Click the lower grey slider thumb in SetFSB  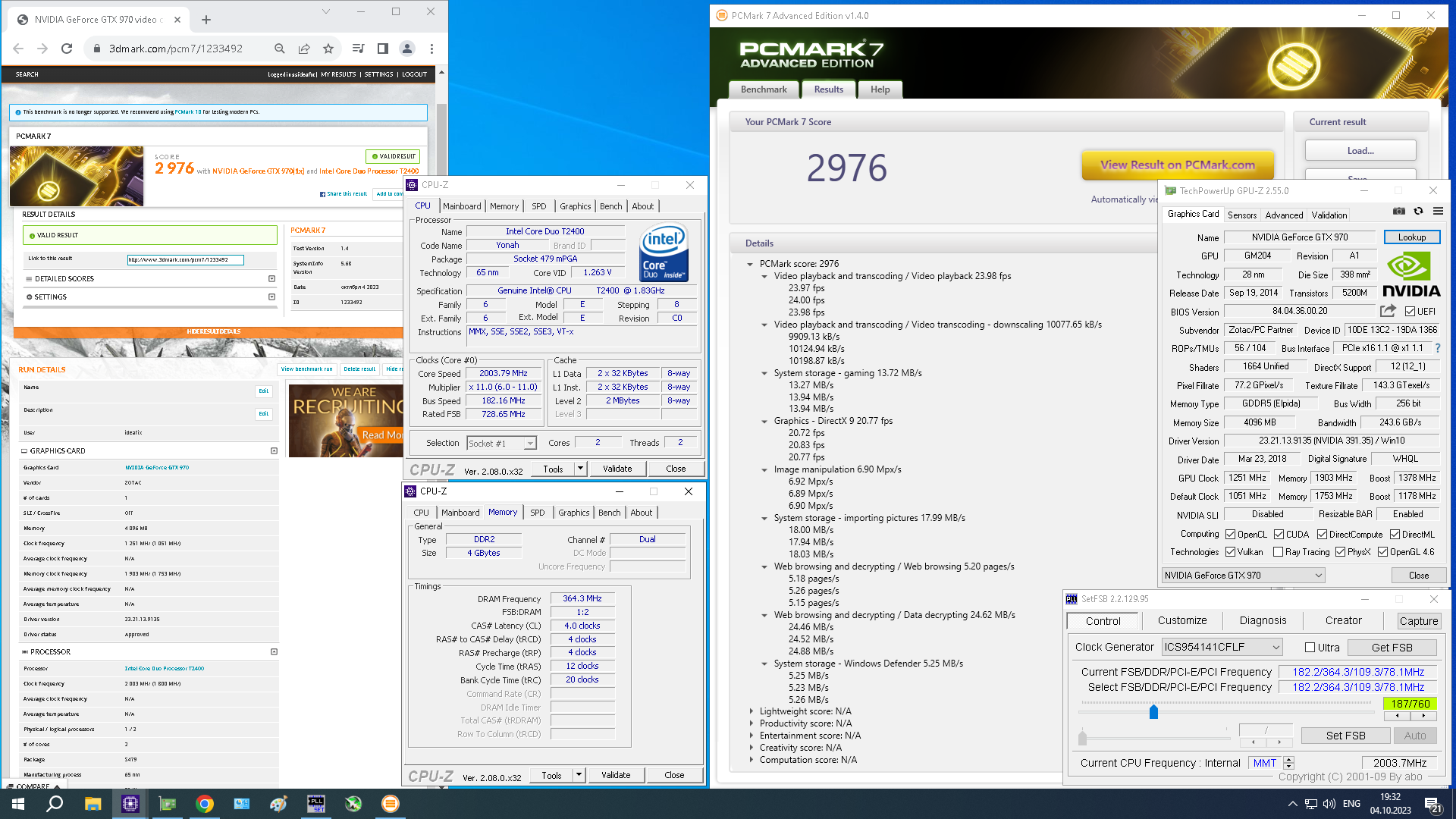click(1082, 737)
